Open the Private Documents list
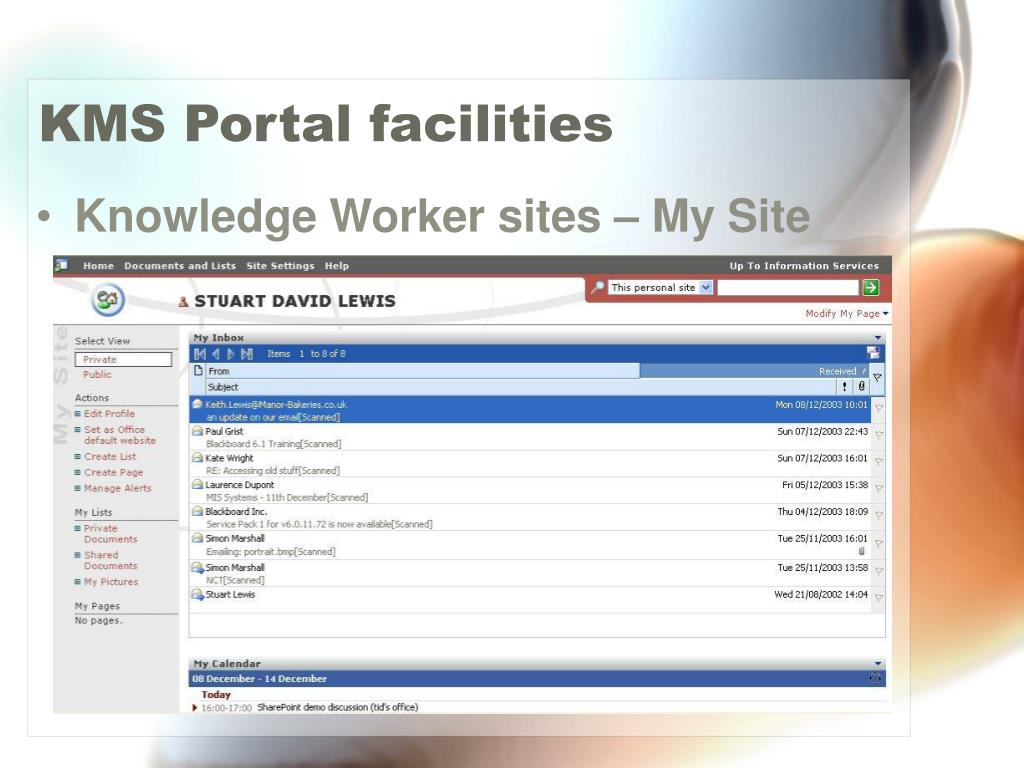This screenshot has width=1024, height=768. pos(110,534)
